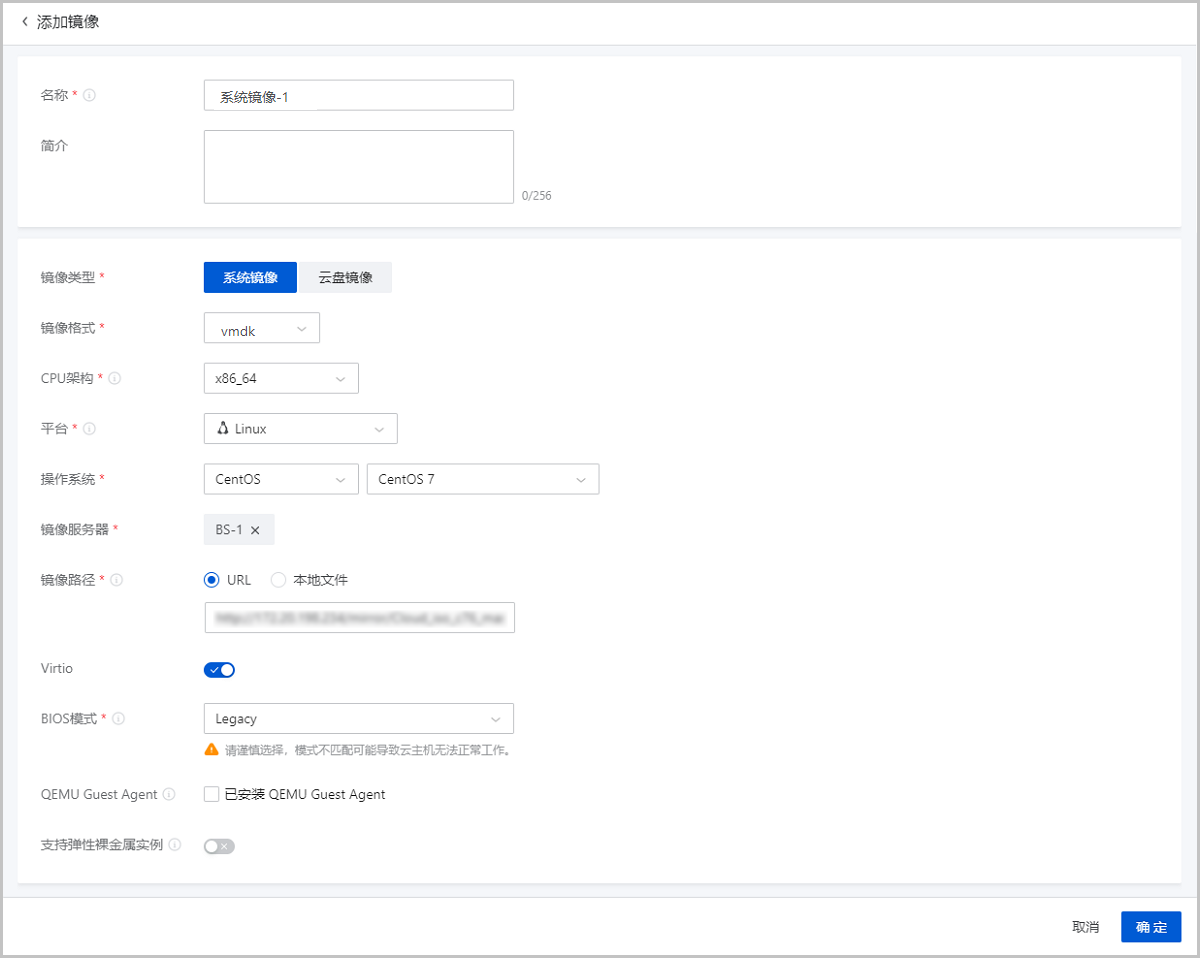
Task: Disable the Virtio toggle switch
Action: (x=219, y=670)
